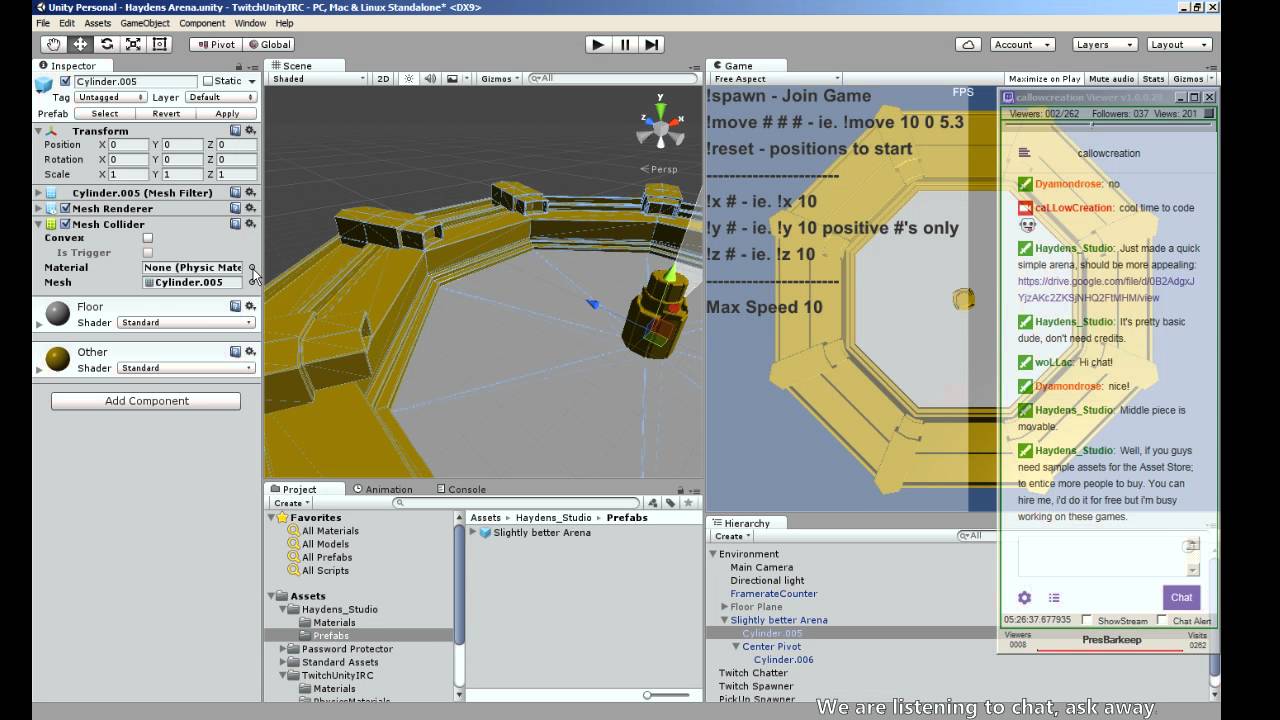This screenshot has height=720, width=1280.
Task: Open Twitch chat settings gear
Action: tap(1024, 597)
